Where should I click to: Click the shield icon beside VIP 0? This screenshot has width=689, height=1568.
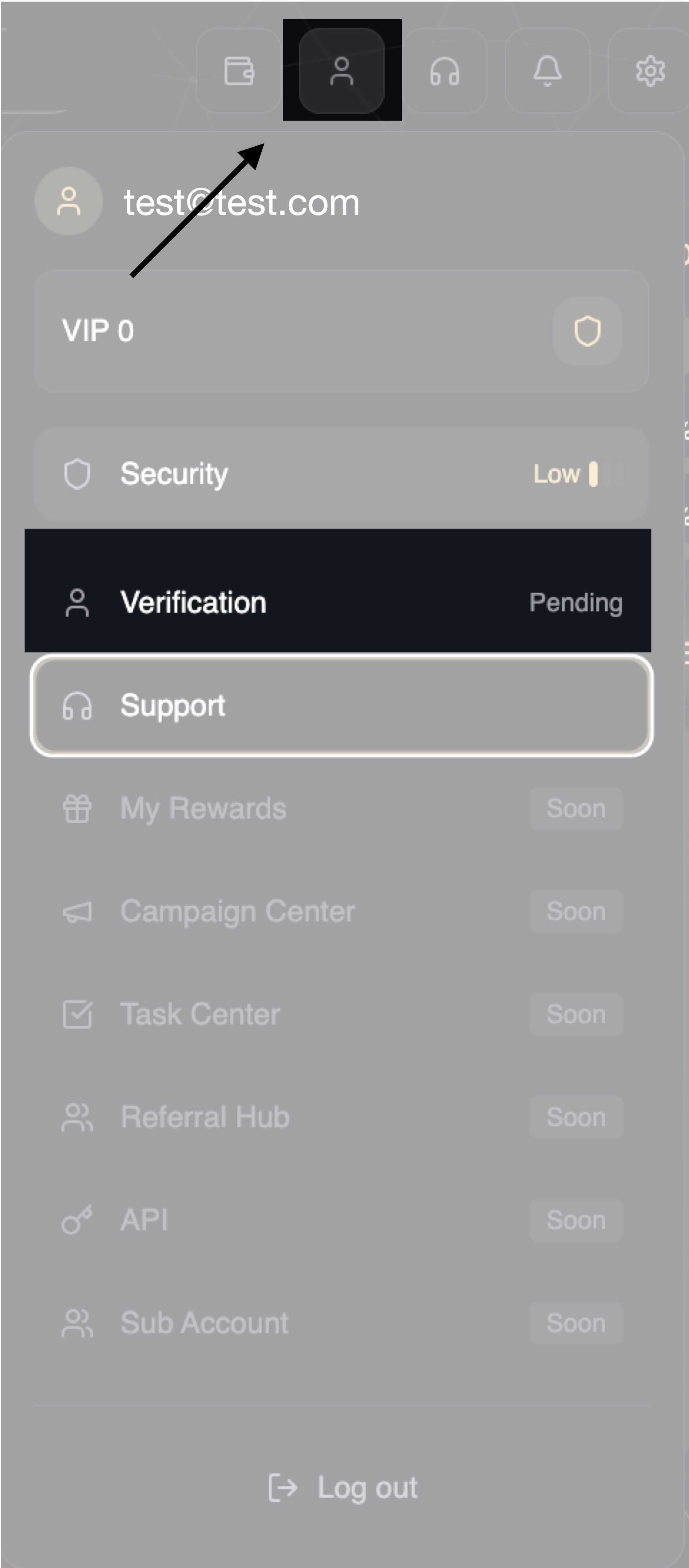(587, 331)
